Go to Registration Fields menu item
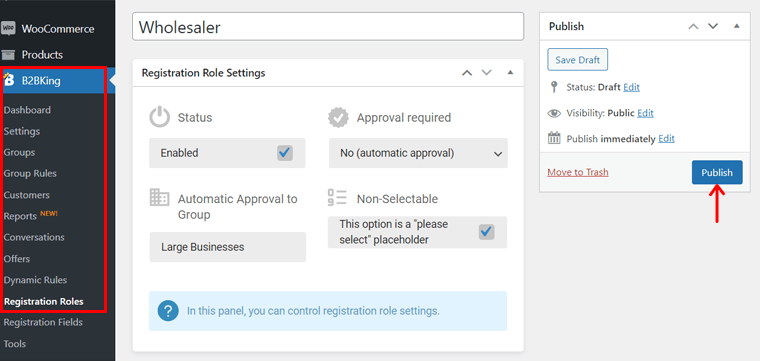 (x=43, y=322)
